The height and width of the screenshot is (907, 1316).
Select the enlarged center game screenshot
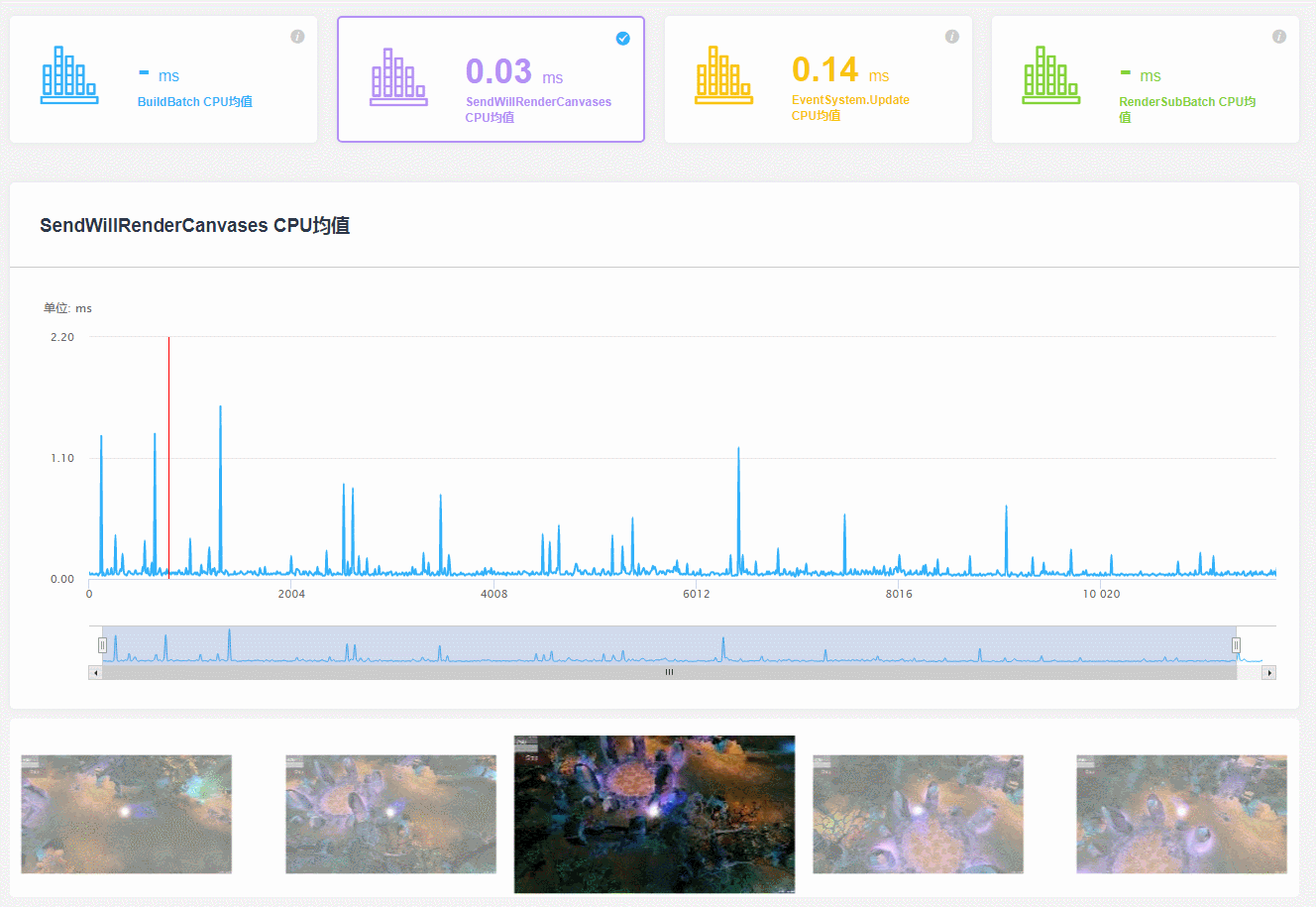(654, 814)
